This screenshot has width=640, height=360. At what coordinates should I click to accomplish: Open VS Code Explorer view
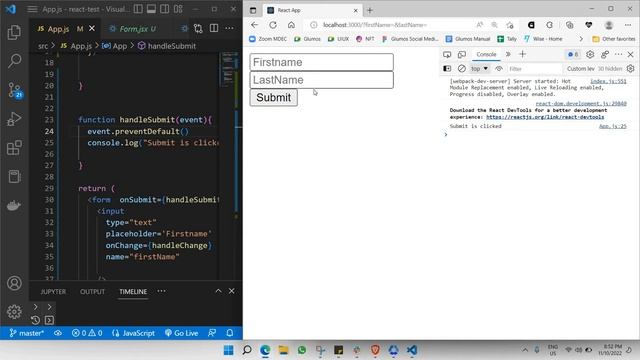[x=14, y=32]
